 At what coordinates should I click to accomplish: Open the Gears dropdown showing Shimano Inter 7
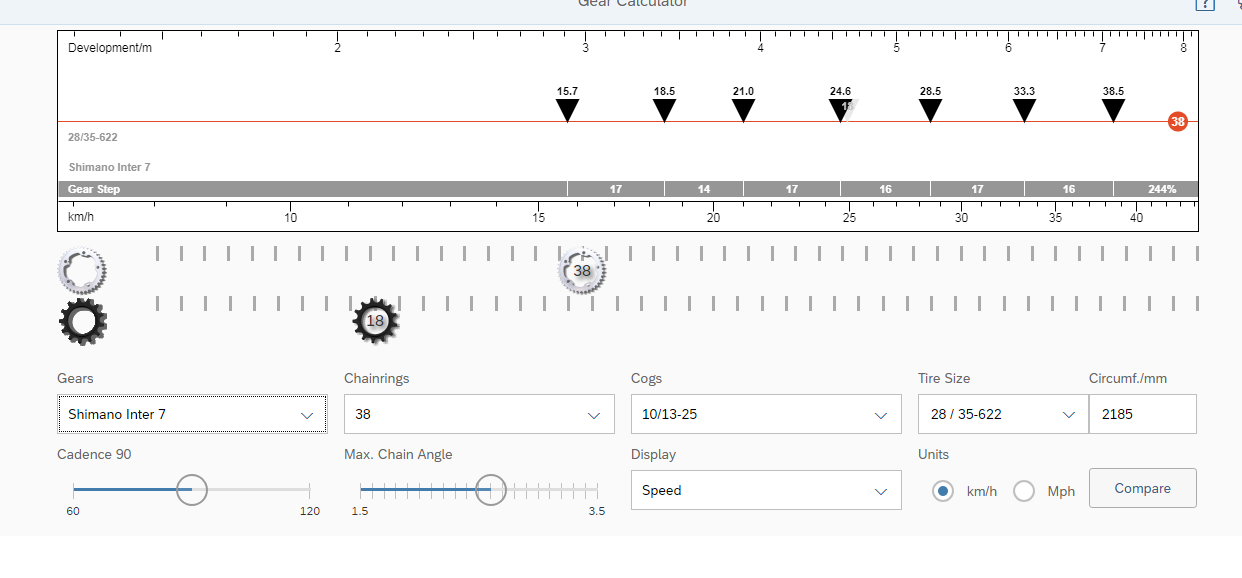pos(192,414)
